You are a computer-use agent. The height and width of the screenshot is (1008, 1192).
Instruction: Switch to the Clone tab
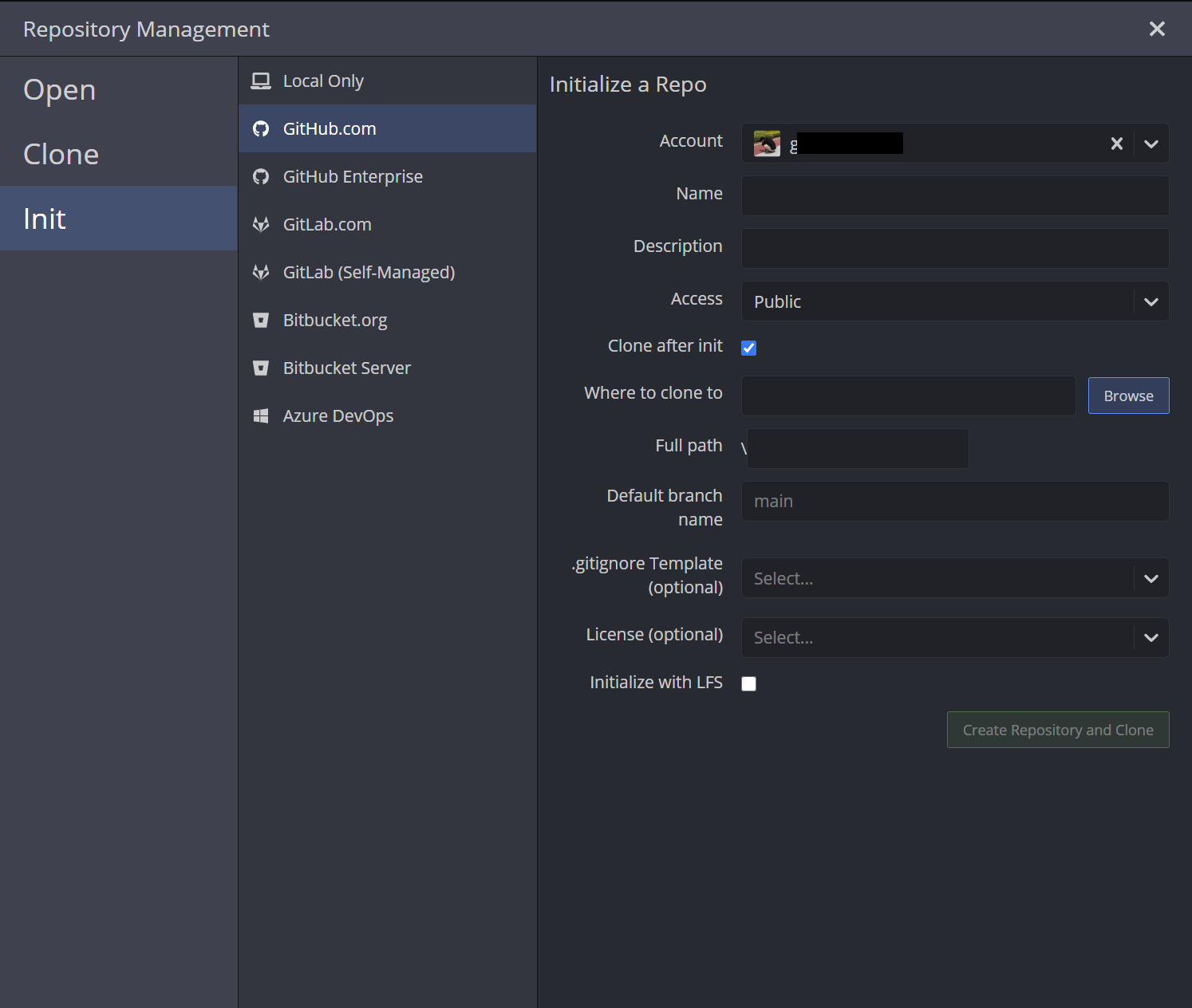tap(119, 154)
